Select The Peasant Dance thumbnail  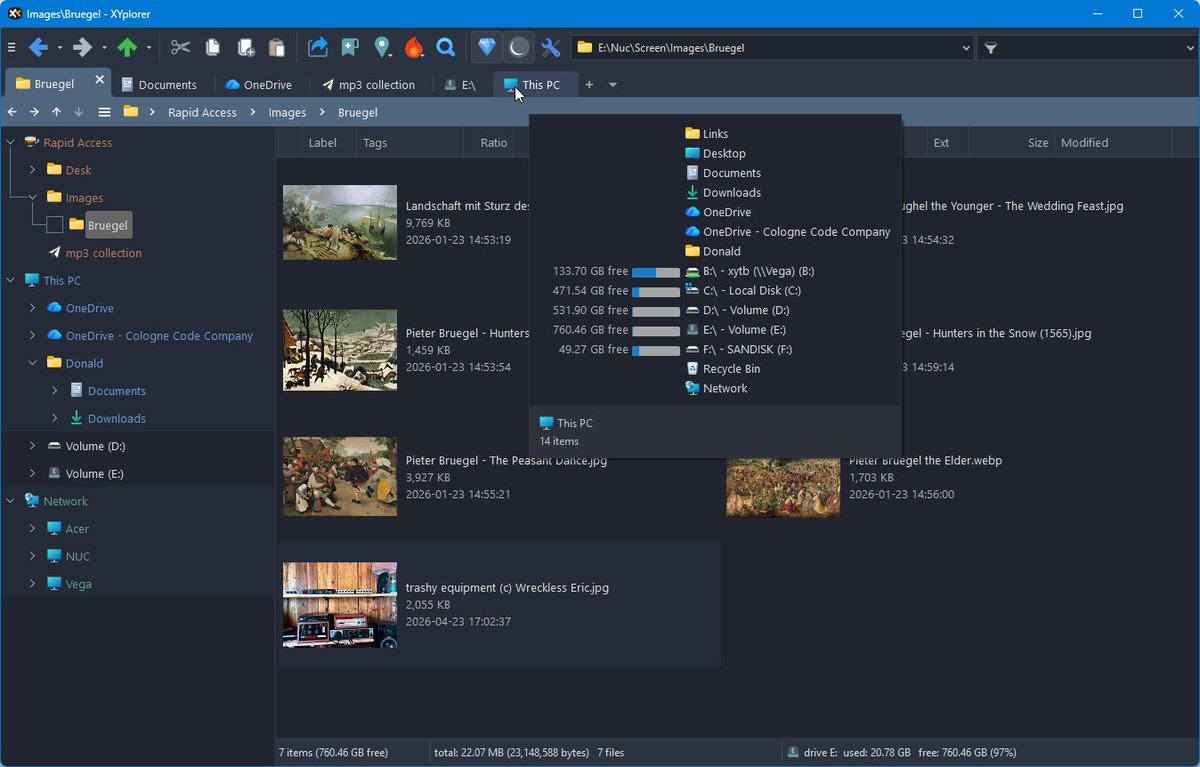pos(340,476)
